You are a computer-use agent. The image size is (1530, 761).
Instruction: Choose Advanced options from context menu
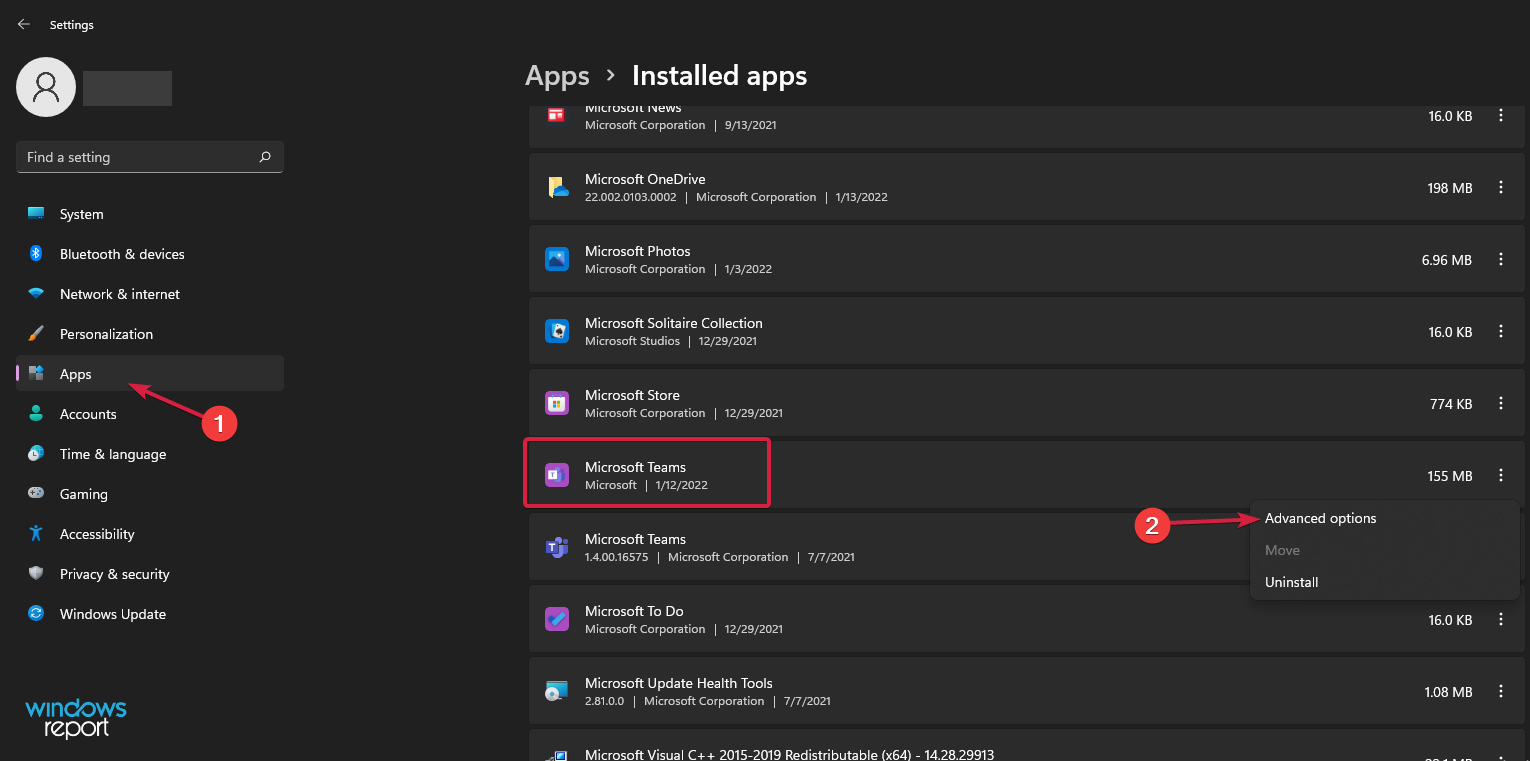(1385, 518)
